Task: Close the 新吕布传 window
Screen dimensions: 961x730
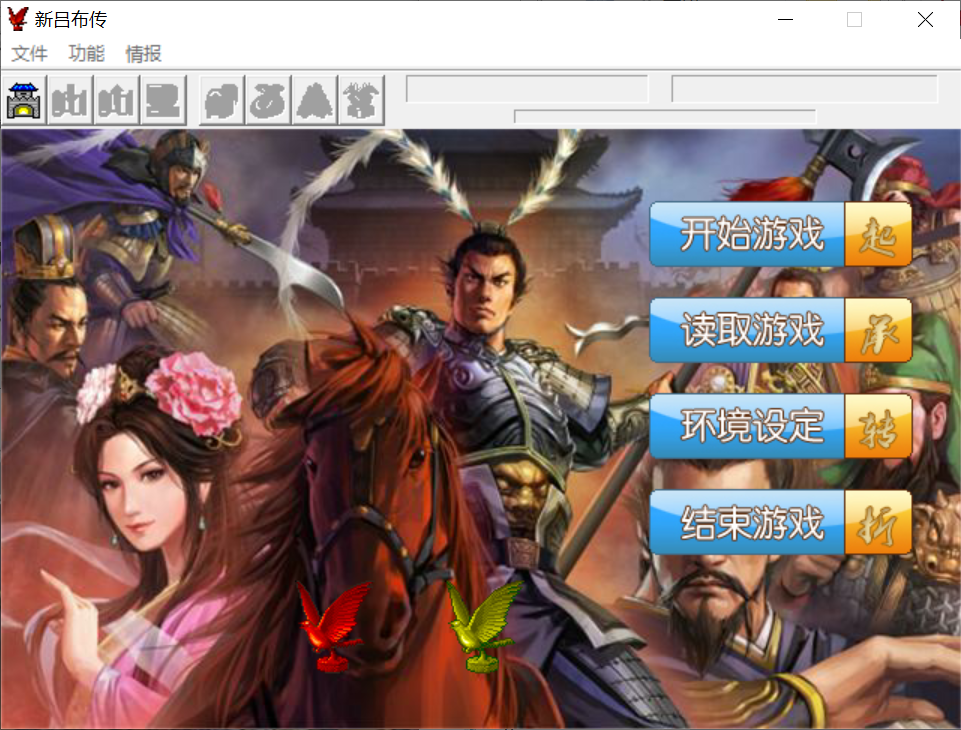Action: [925, 20]
